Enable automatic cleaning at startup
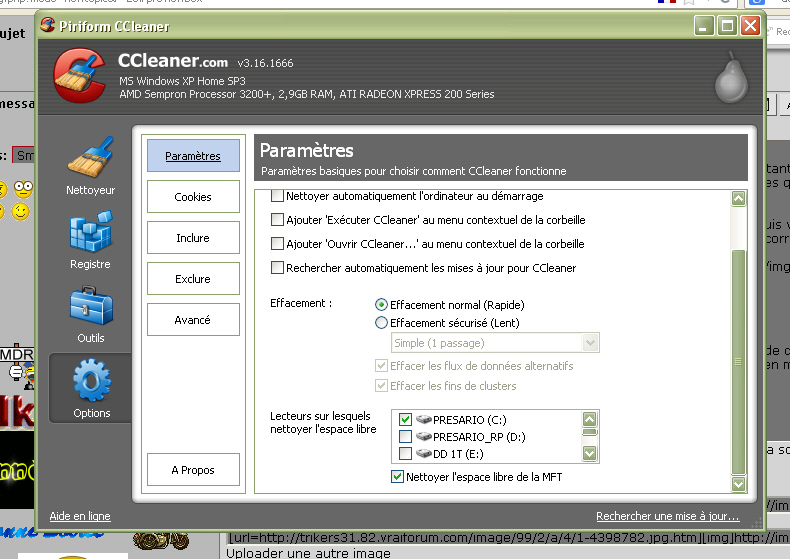Screen dimensions: 790x559 pos(277,196)
